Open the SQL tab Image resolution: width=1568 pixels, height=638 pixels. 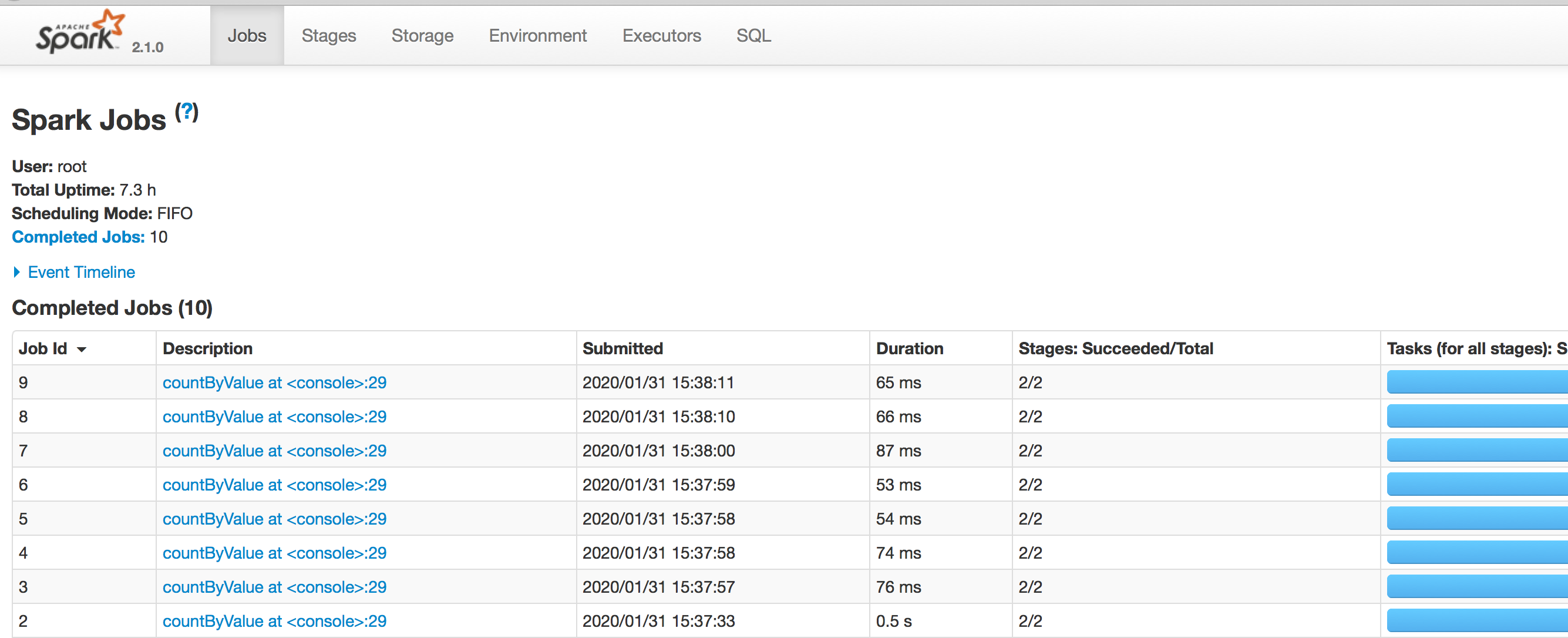[x=753, y=35]
